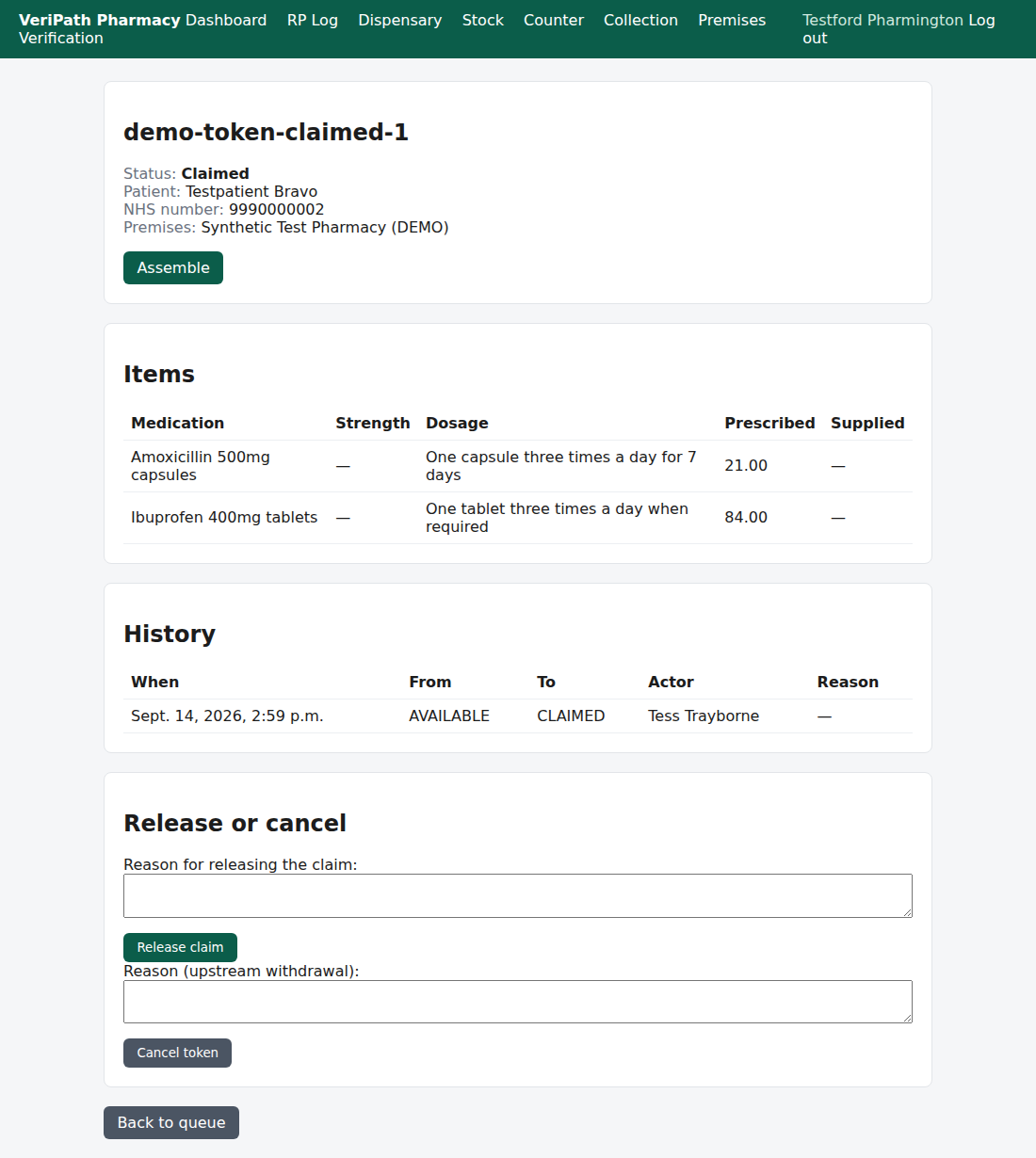Click the Supplied column header
This screenshot has width=1036, height=1158.
pyautogui.click(x=867, y=424)
